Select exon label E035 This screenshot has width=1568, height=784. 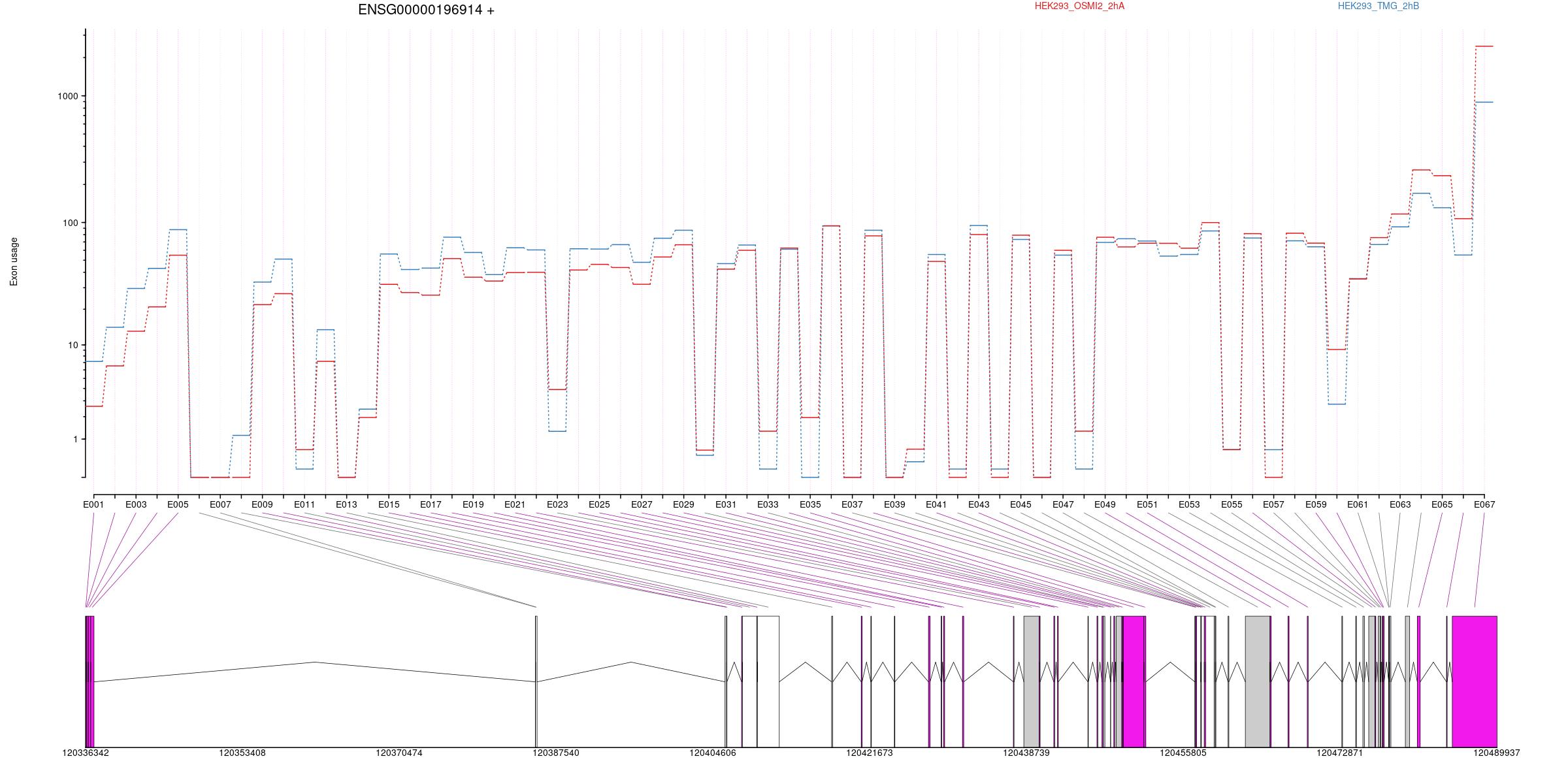click(810, 504)
